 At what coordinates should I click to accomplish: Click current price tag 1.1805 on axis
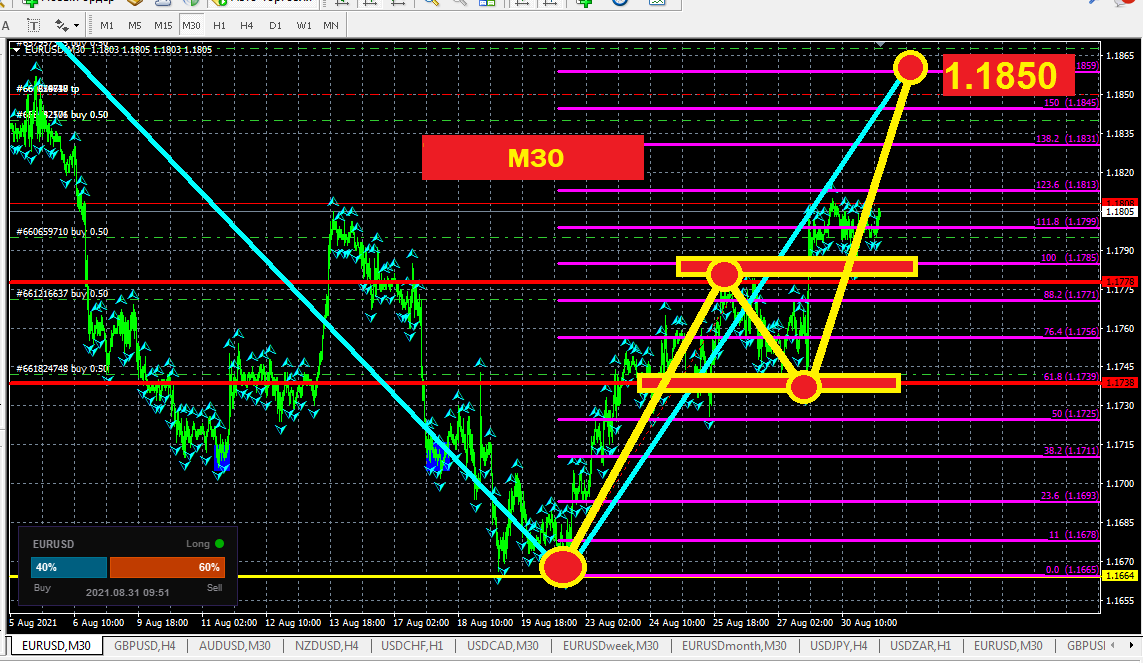click(1120, 212)
